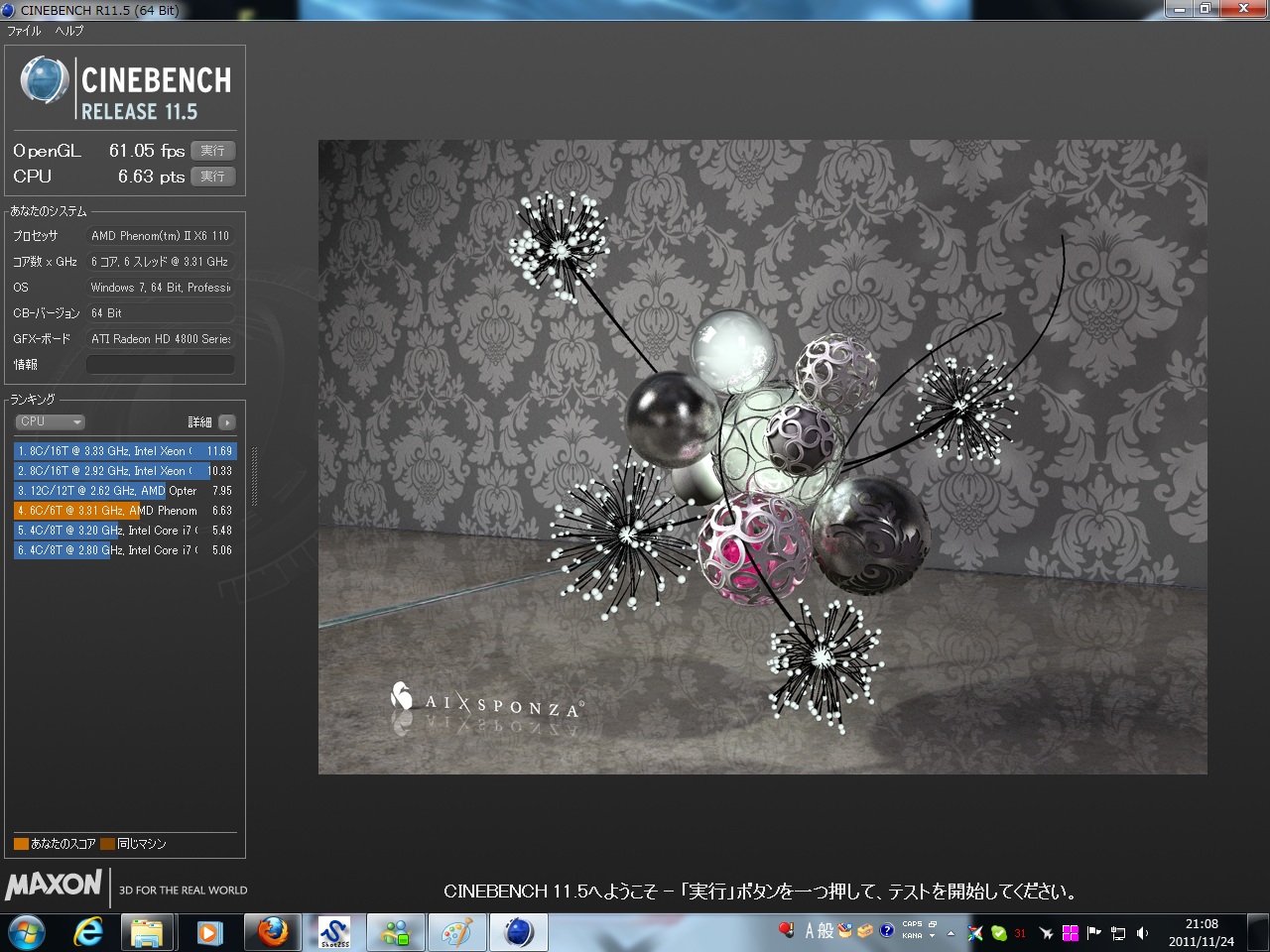Click the プロセッサ value AMD Phenom II X6 field

[x=161, y=236]
